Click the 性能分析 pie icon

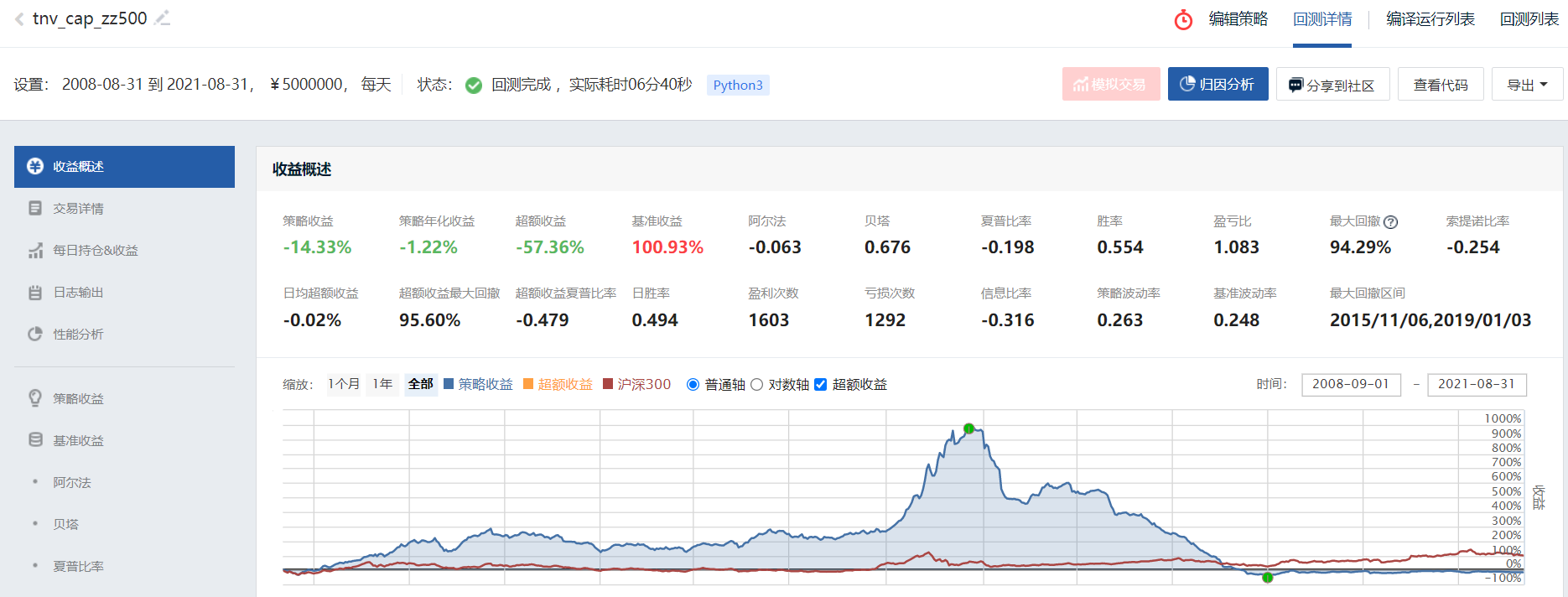coord(35,334)
